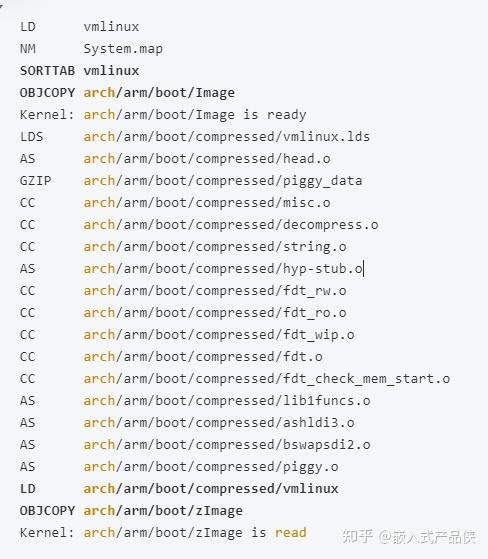
Task: Click the head.o file path
Action: click(207, 159)
